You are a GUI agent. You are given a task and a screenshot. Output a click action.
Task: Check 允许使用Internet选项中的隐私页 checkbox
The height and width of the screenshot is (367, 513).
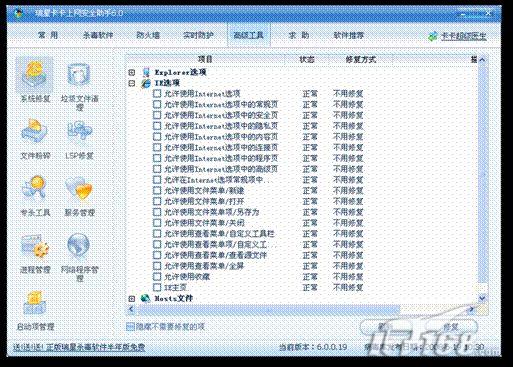157,126
